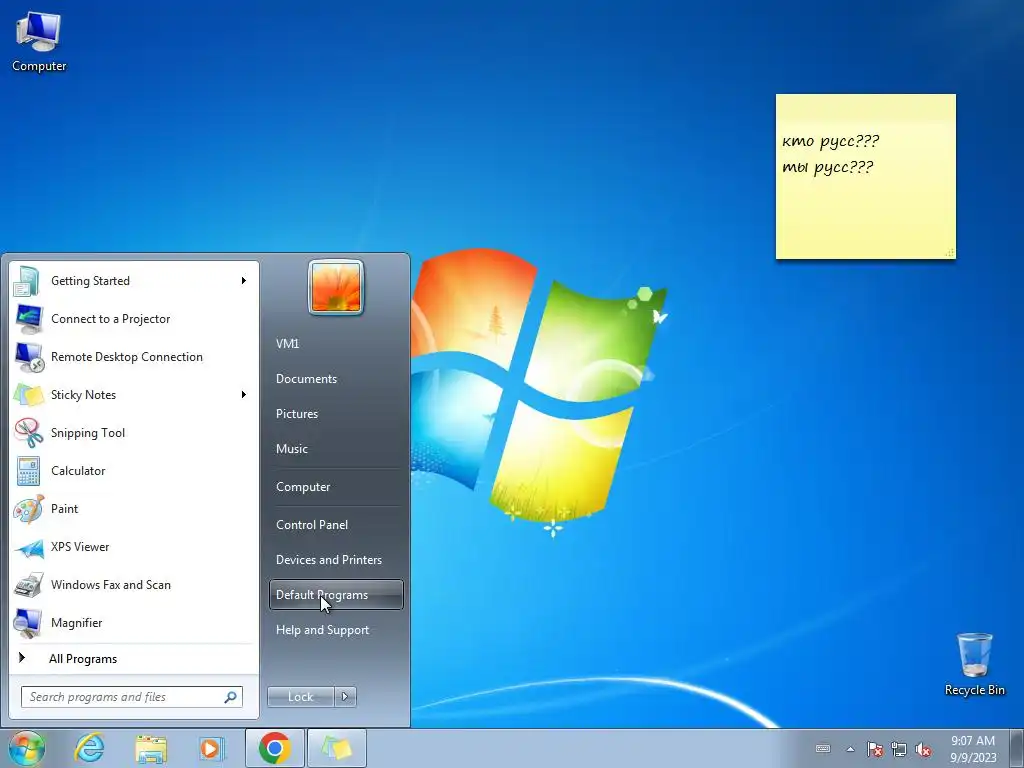The height and width of the screenshot is (768, 1024).
Task: Grab the sticky note resize grip corner
Action: 950,253
